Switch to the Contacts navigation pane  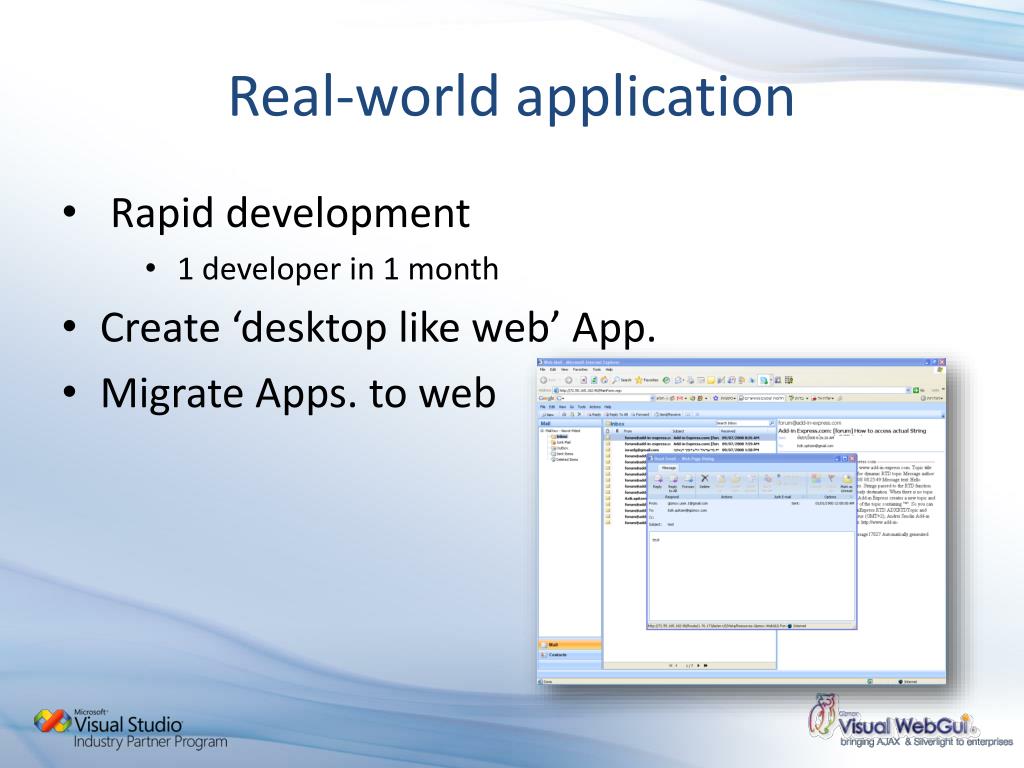[569, 654]
